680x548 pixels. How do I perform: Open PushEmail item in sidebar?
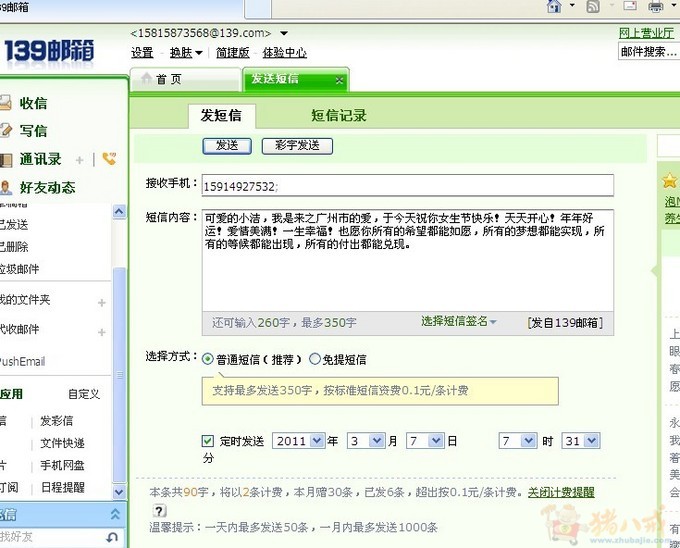(x=22, y=362)
